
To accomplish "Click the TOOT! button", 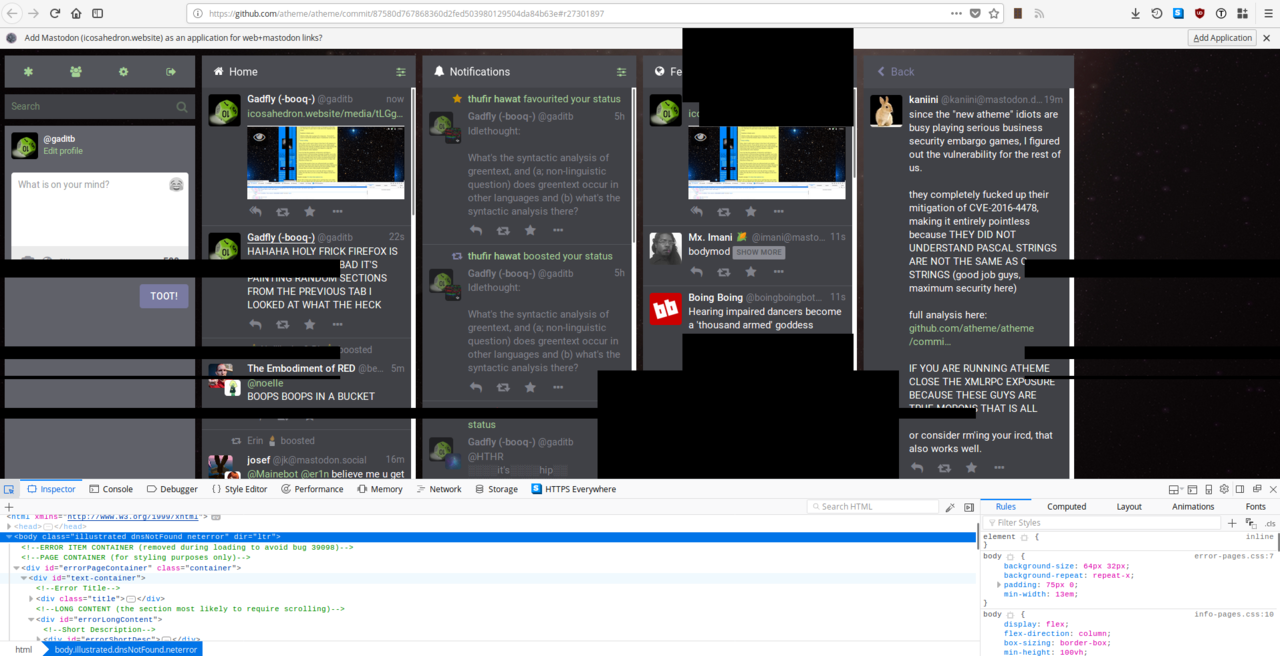I will coord(164,296).
